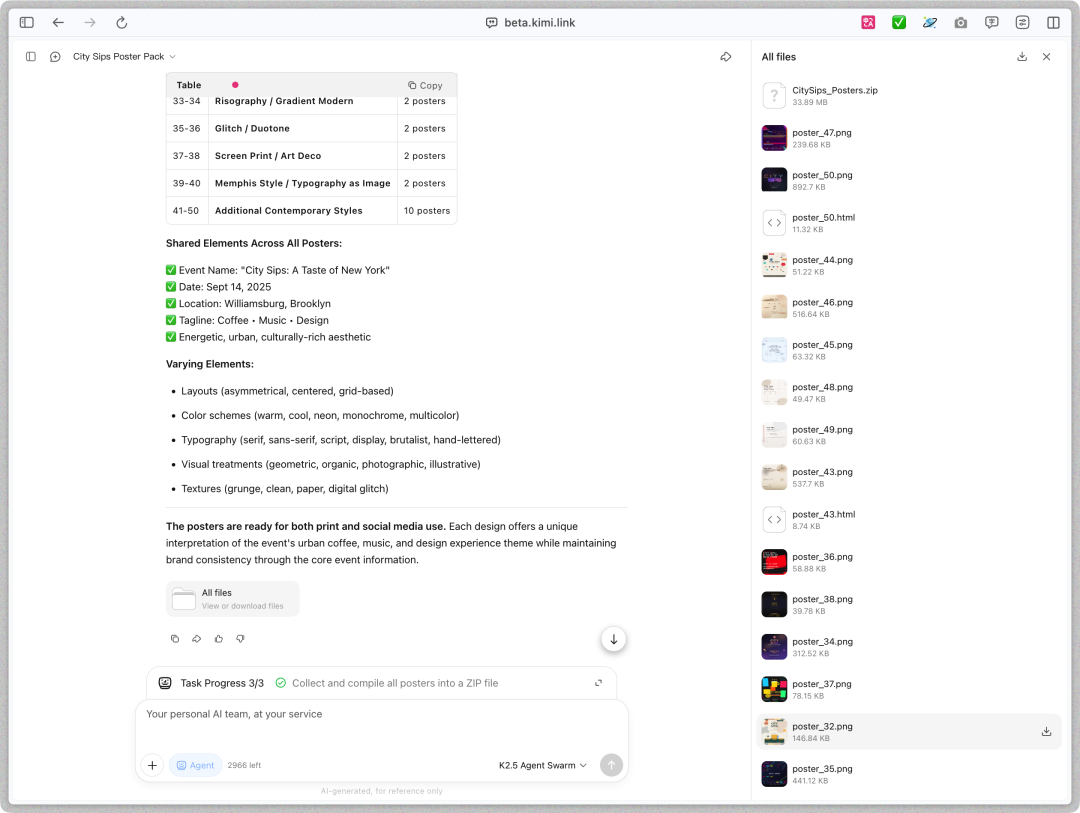Copy the assistant's response

coord(175,638)
